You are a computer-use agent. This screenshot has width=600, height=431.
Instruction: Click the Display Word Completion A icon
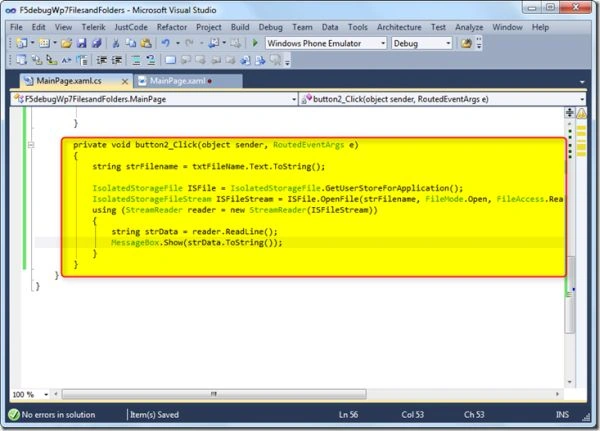(x=66, y=60)
